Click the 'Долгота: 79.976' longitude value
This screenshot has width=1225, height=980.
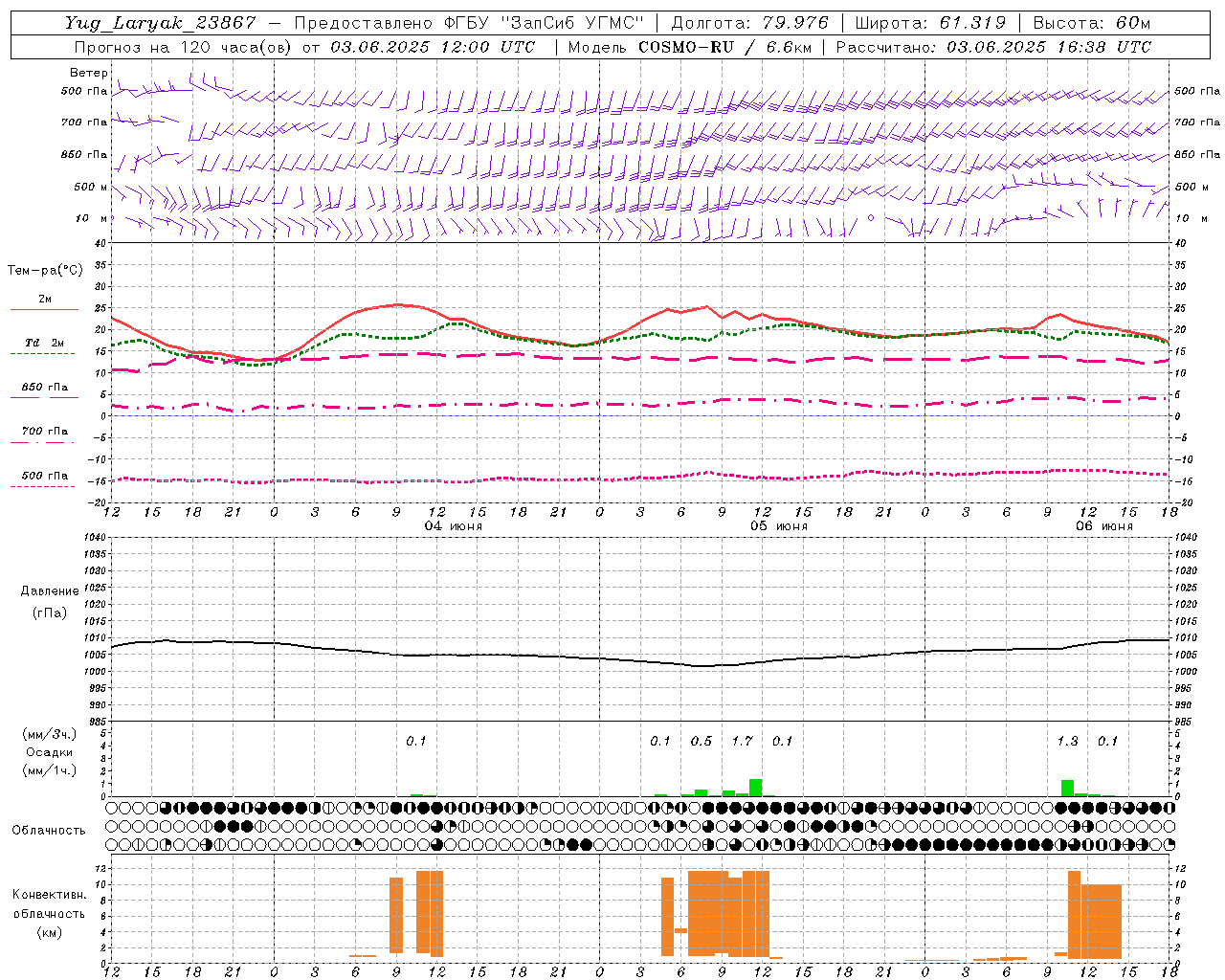coord(750,23)
